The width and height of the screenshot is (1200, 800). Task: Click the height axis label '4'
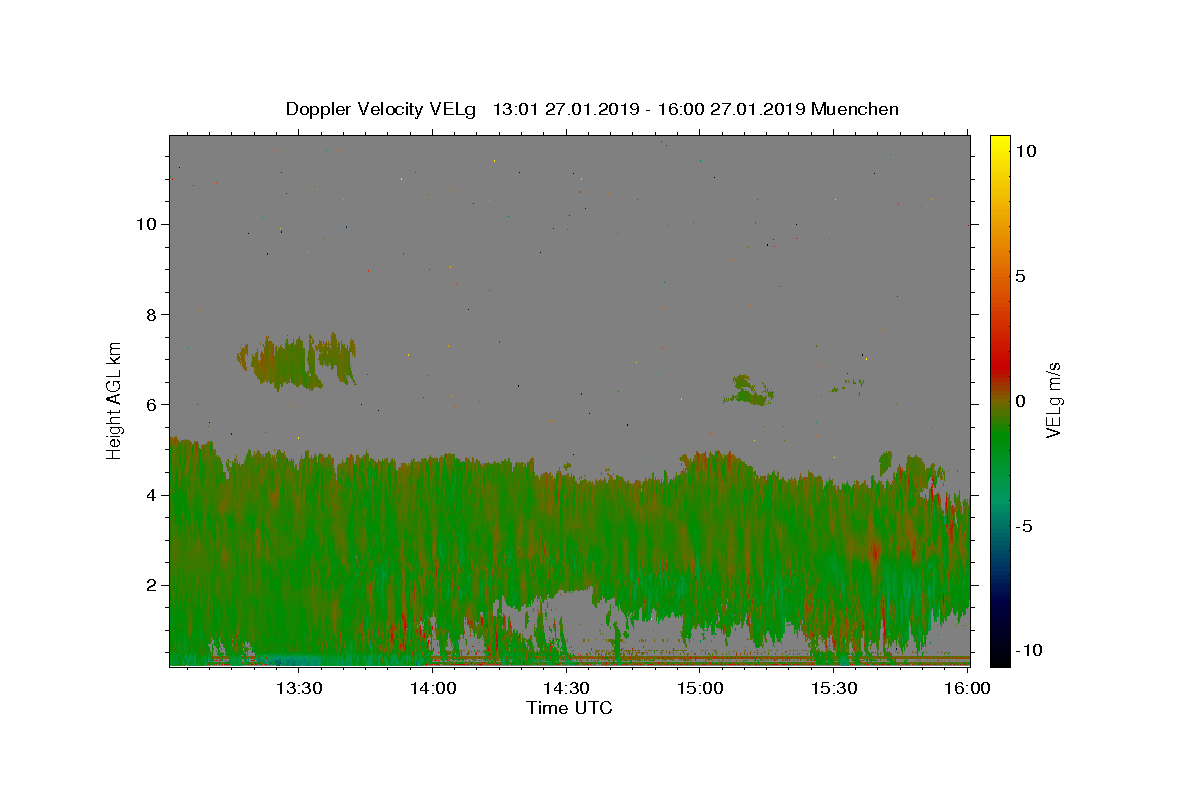click(x=151, y=494)
